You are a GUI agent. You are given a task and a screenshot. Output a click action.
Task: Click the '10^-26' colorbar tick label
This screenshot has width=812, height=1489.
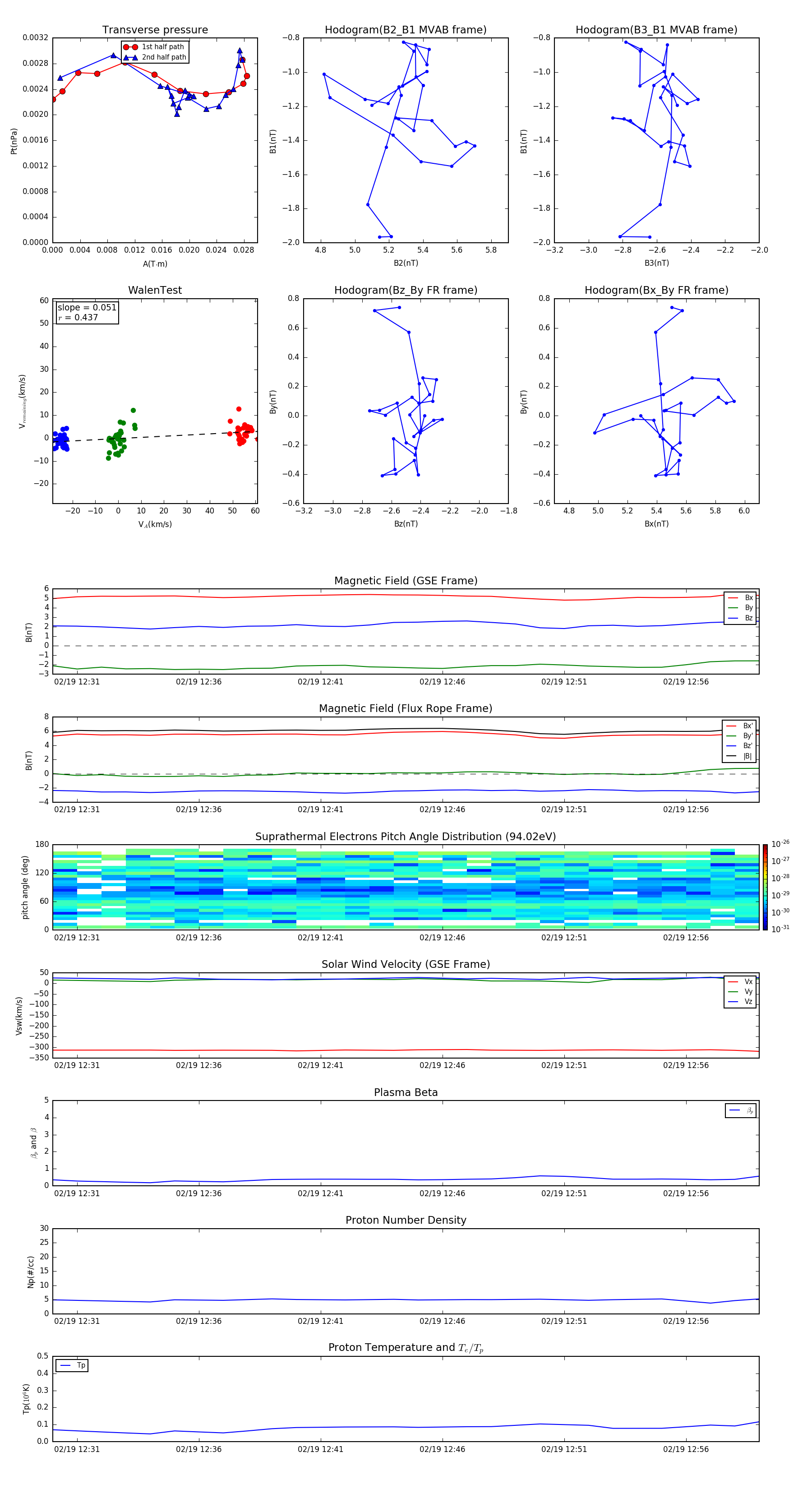[x=780, y=844]
